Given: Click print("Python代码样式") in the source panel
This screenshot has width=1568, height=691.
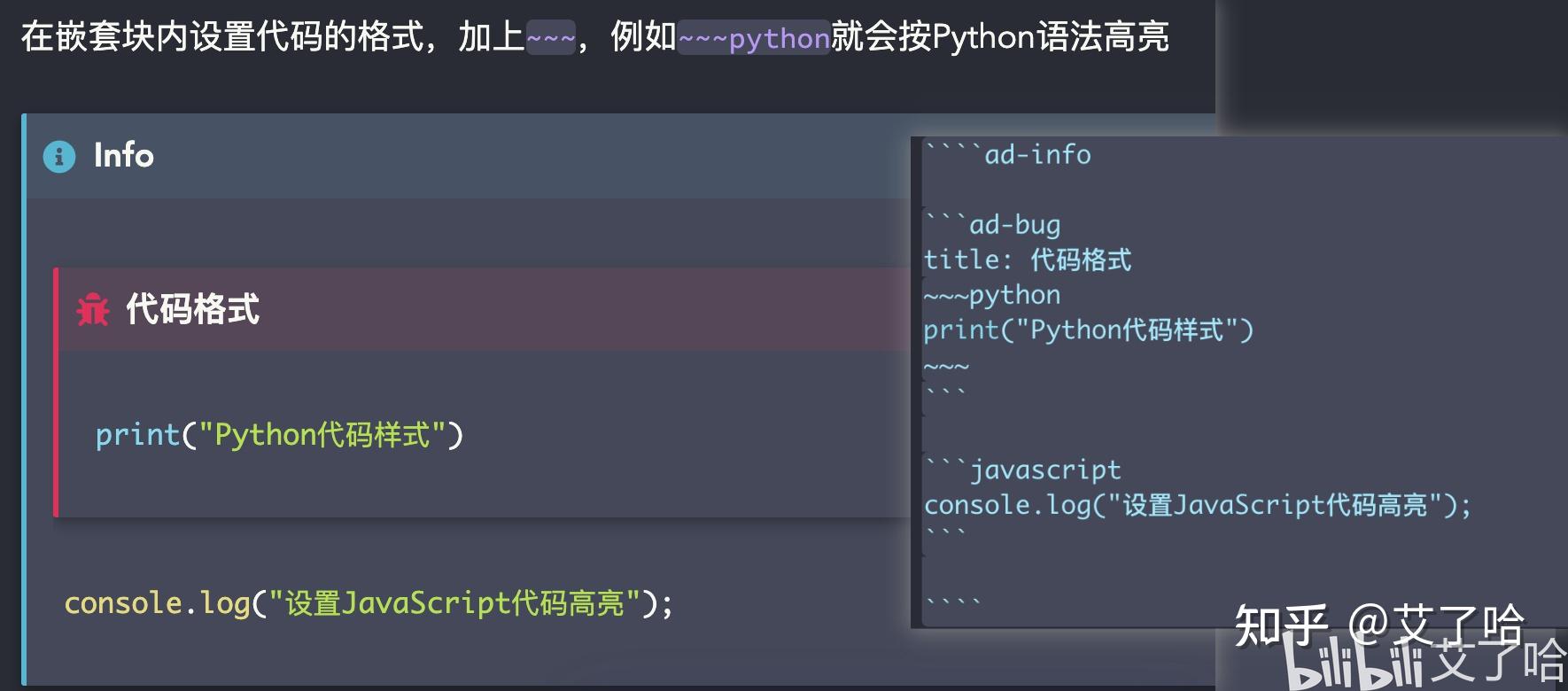Looking at the screenshot, I should click(1088, 330).
